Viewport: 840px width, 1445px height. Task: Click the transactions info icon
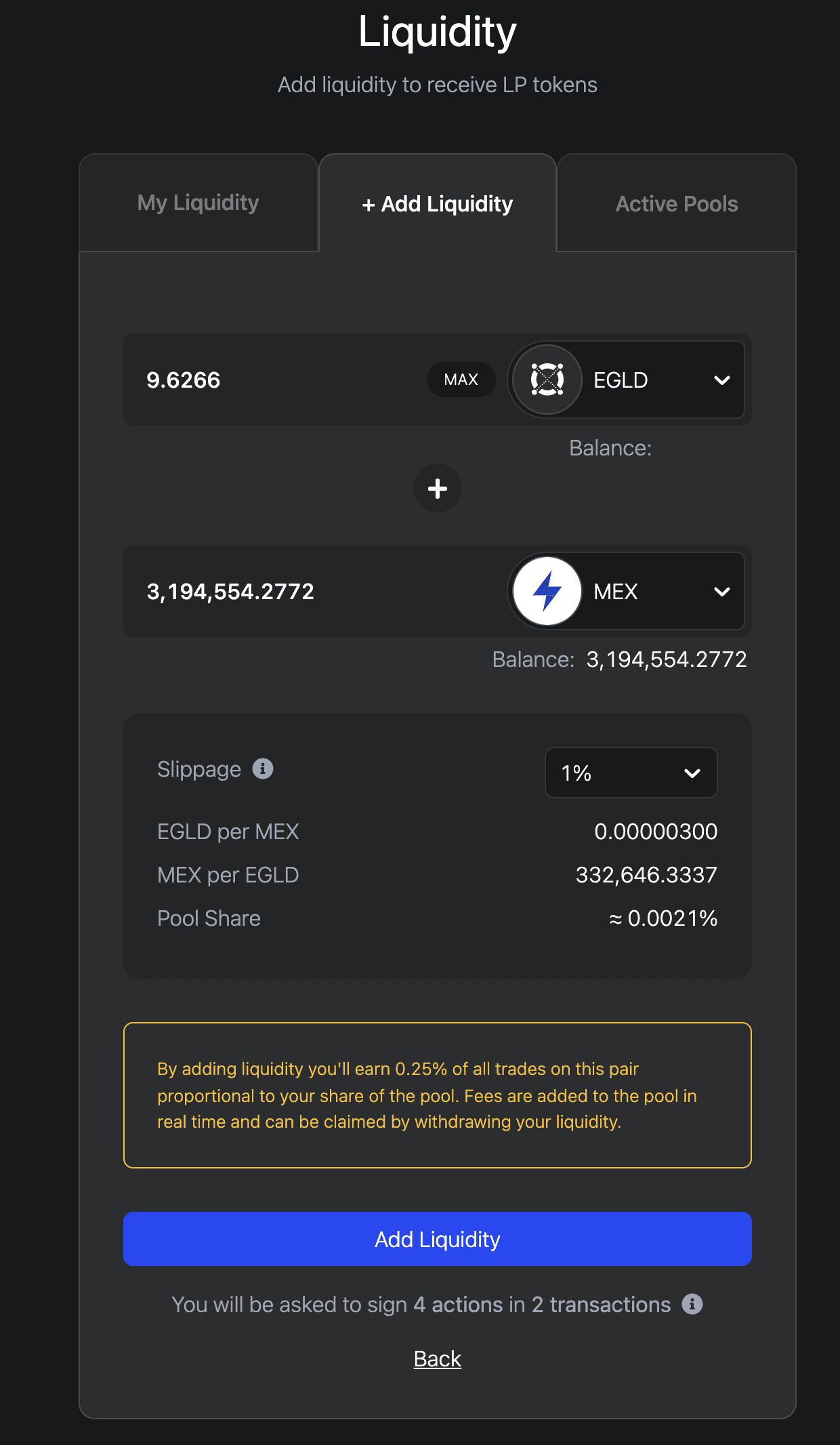pos(692,1304)
